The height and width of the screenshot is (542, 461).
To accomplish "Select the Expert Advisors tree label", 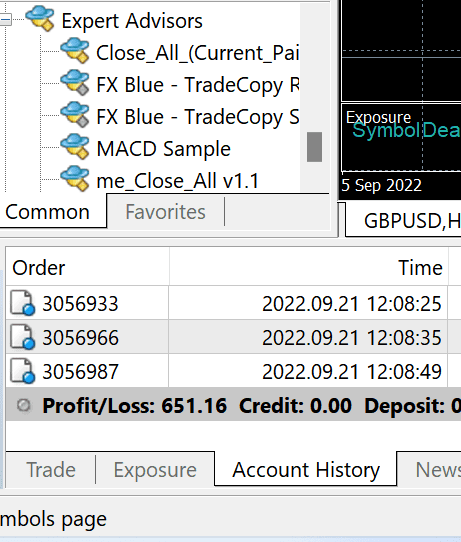I will (132, 21).
